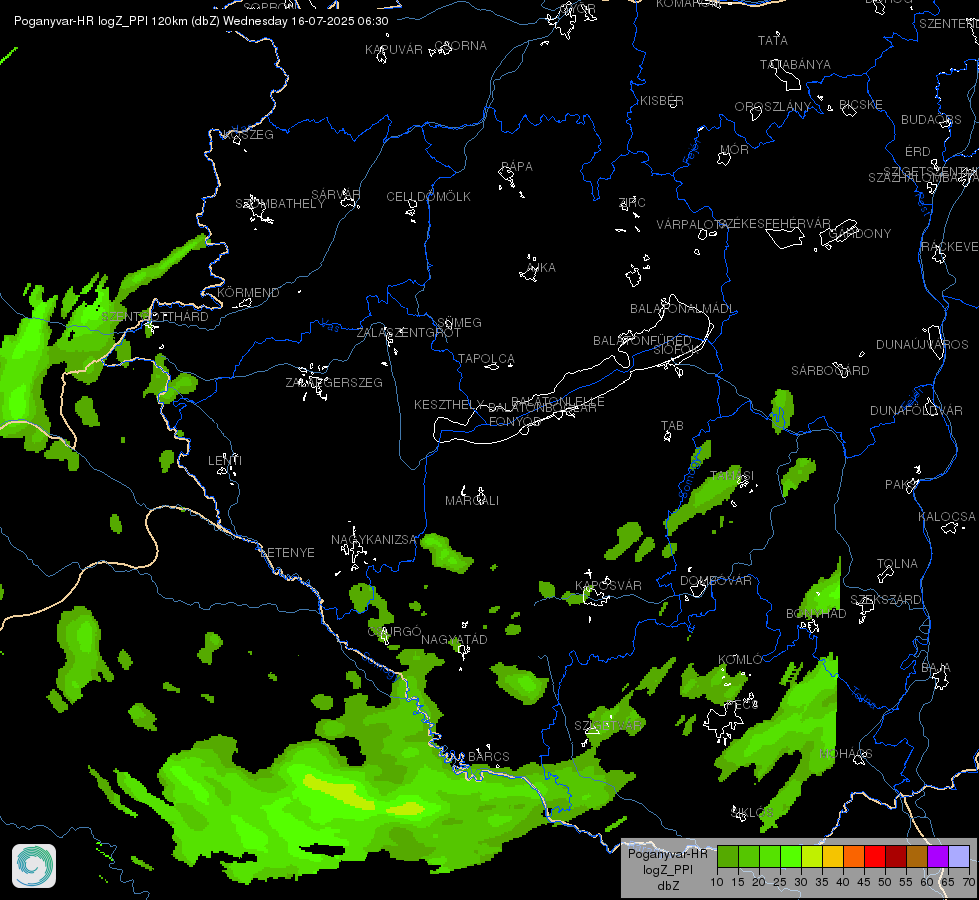Select the ZIRC city label
Screen dimensions: 979x900
(632, 202)
